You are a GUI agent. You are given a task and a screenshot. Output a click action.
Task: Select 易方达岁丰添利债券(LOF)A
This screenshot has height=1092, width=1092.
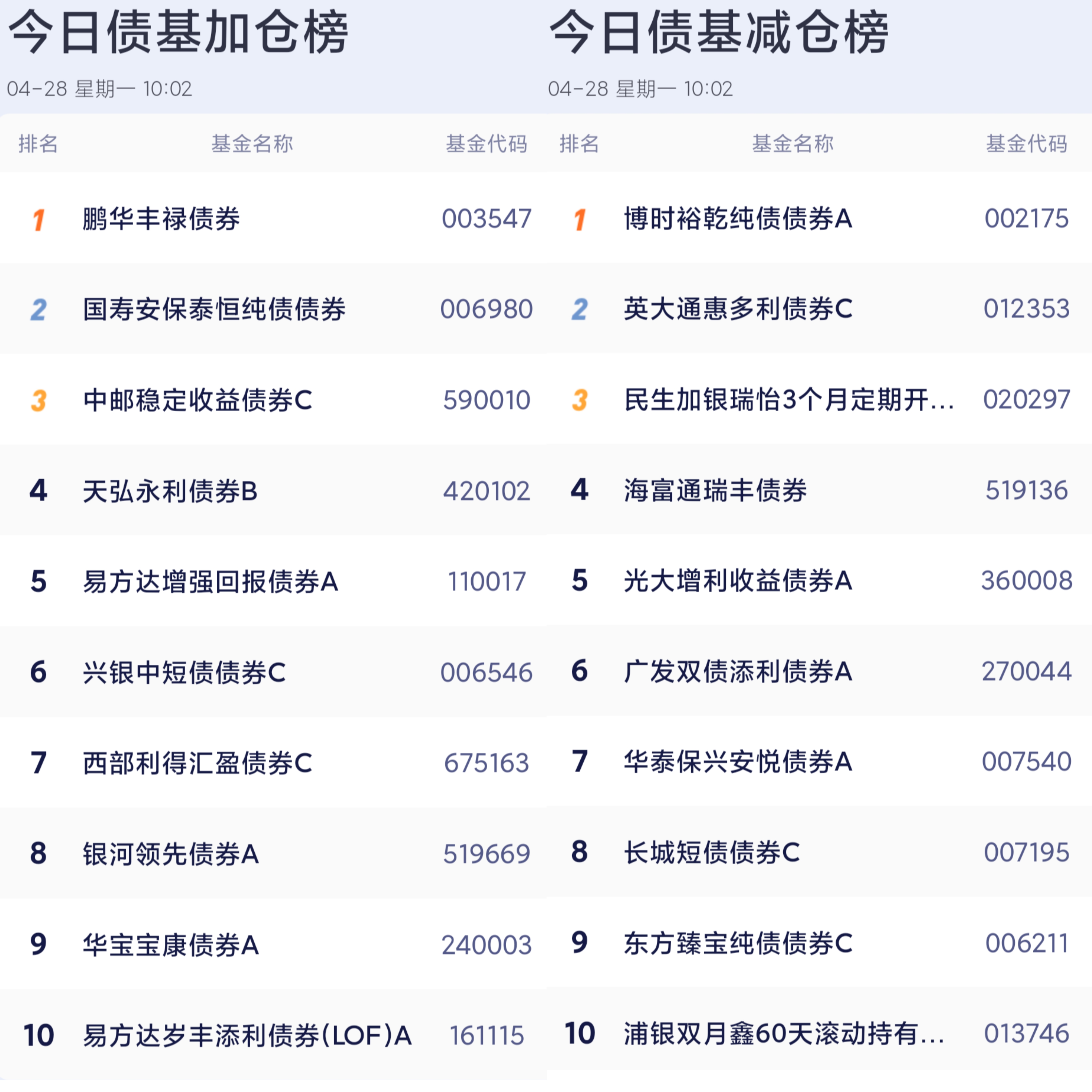click(x=247, y=1035)
